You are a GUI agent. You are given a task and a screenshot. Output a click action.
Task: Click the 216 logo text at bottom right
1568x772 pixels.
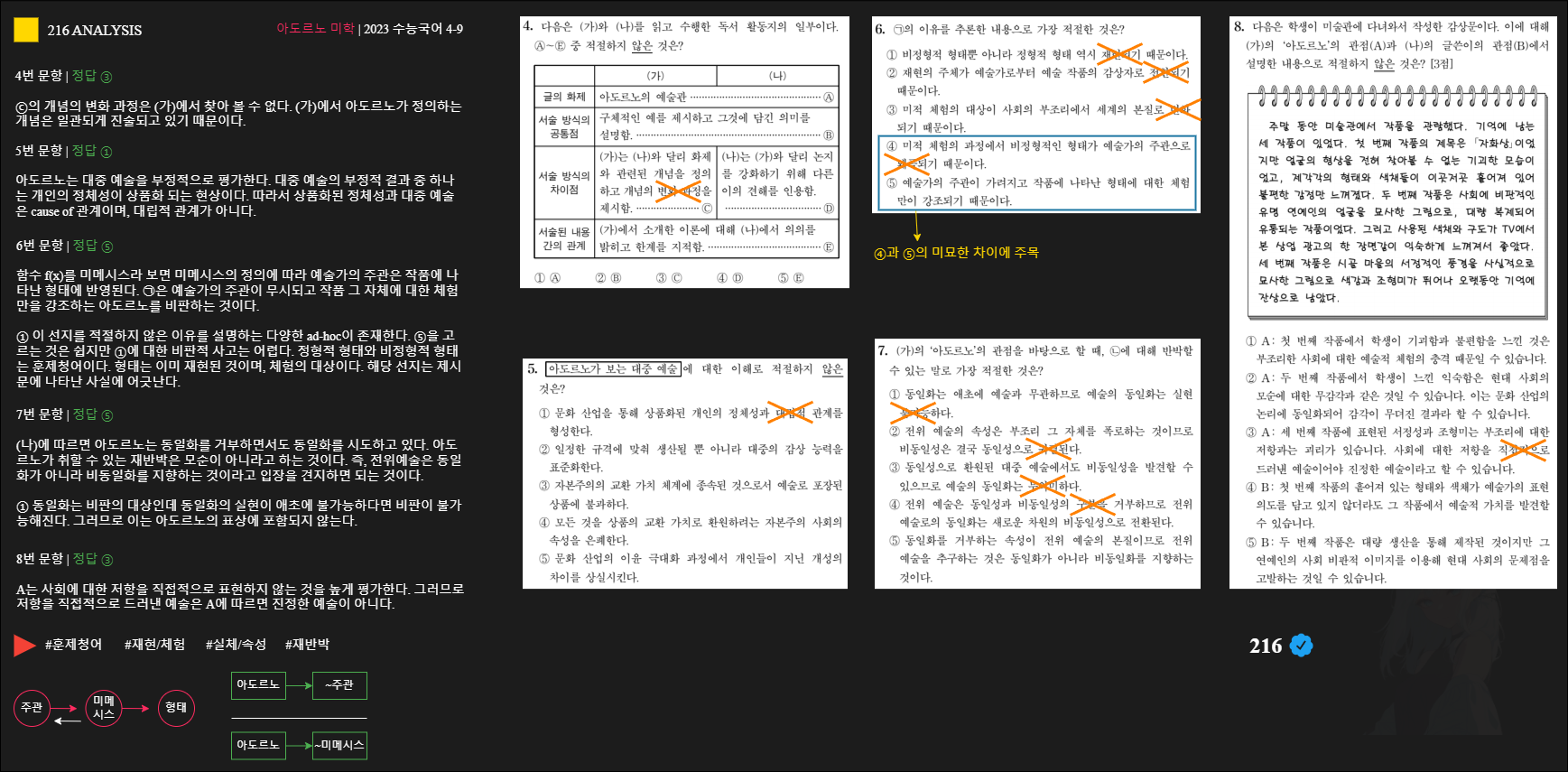click(1266, 646)
